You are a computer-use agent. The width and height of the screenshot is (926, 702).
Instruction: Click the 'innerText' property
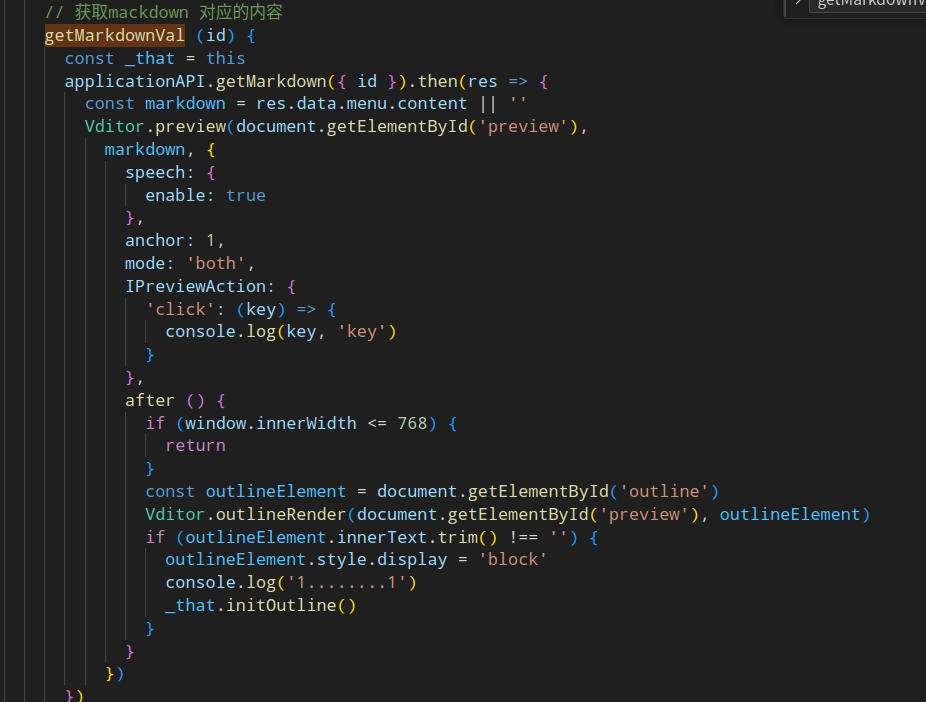[382, 537]
